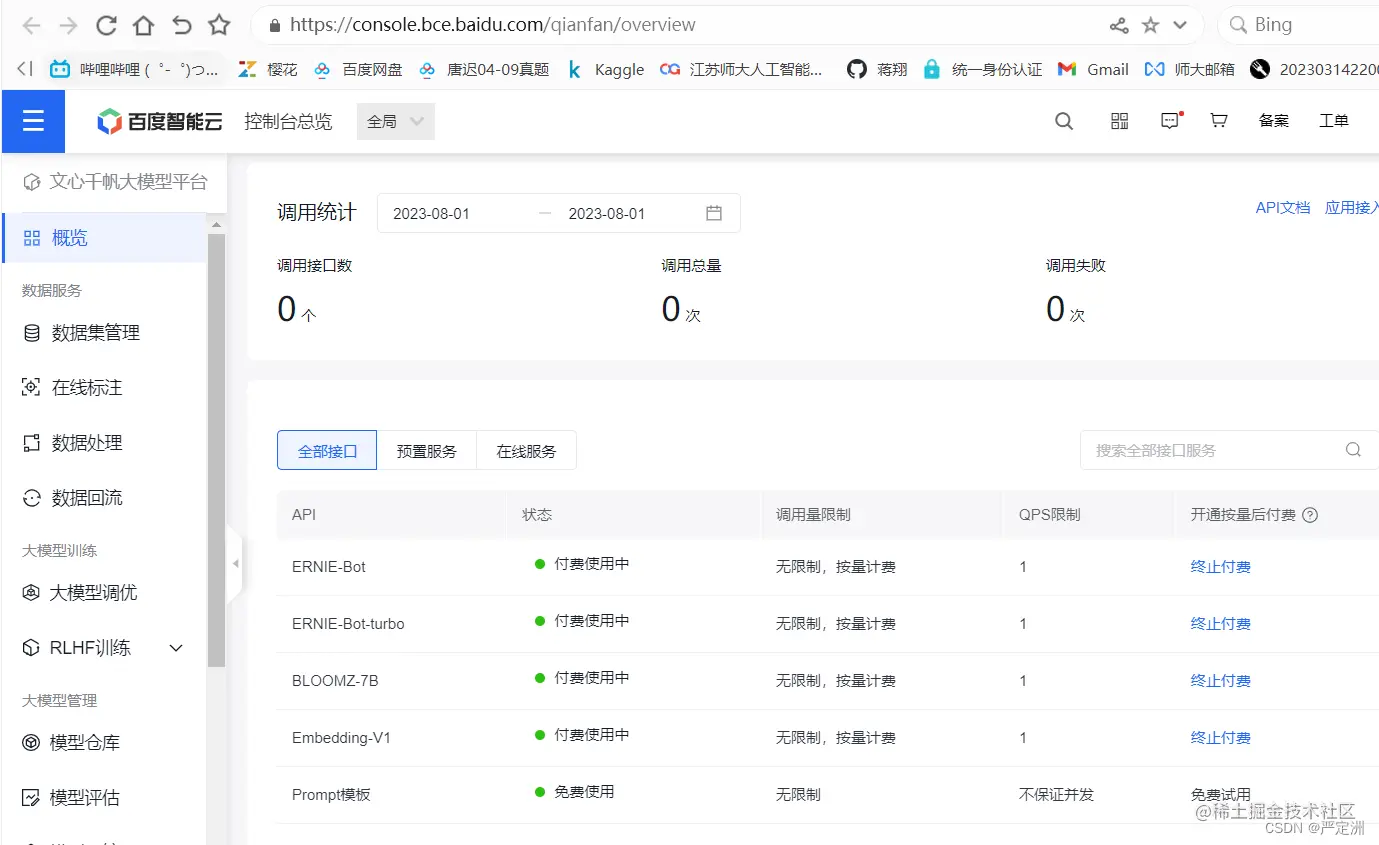Click 备案 in the header
1379x845 pixels.
tap(1274, 121)
